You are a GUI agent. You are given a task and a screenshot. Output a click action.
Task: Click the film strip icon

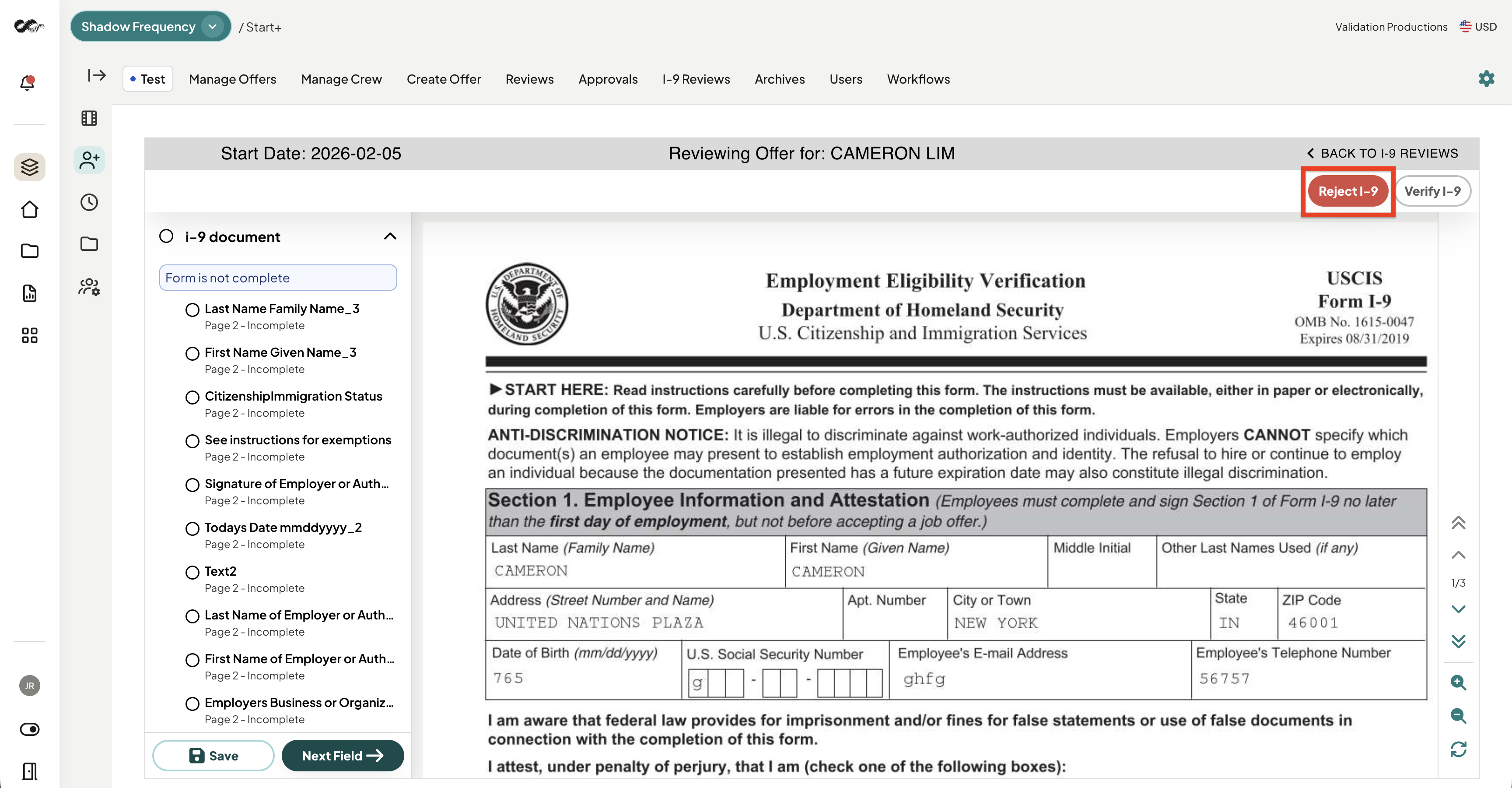tap(89, 118)
